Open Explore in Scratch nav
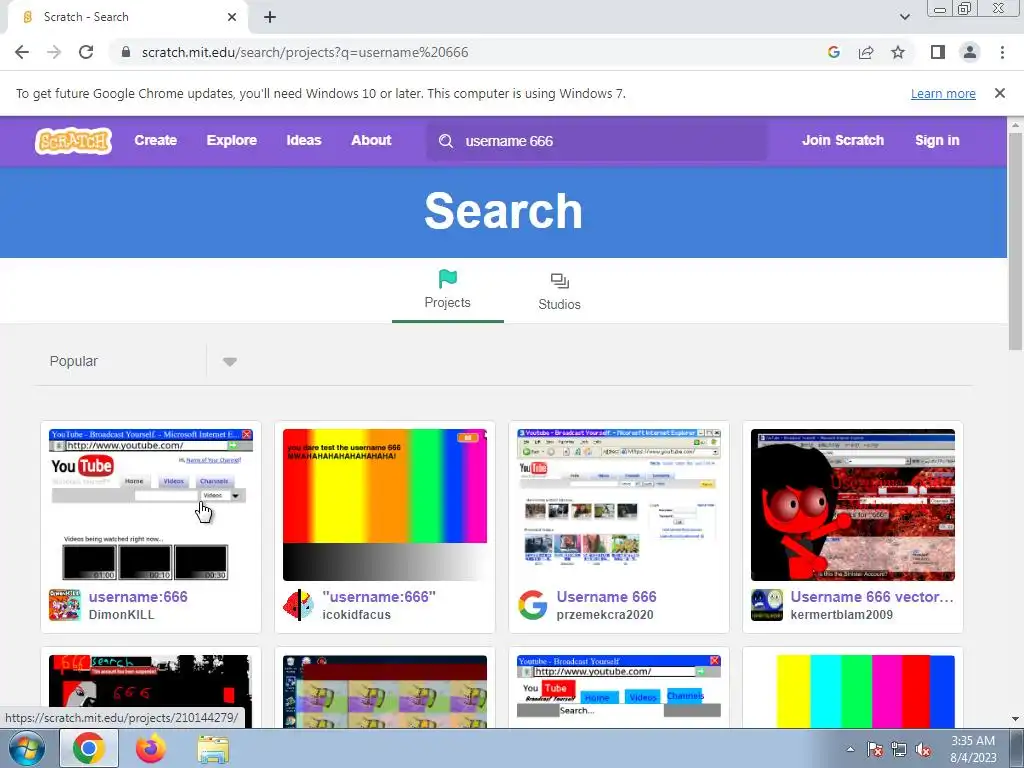This screenshot has width=1024, height=768. pyautogui.click(x=232, y=140)
